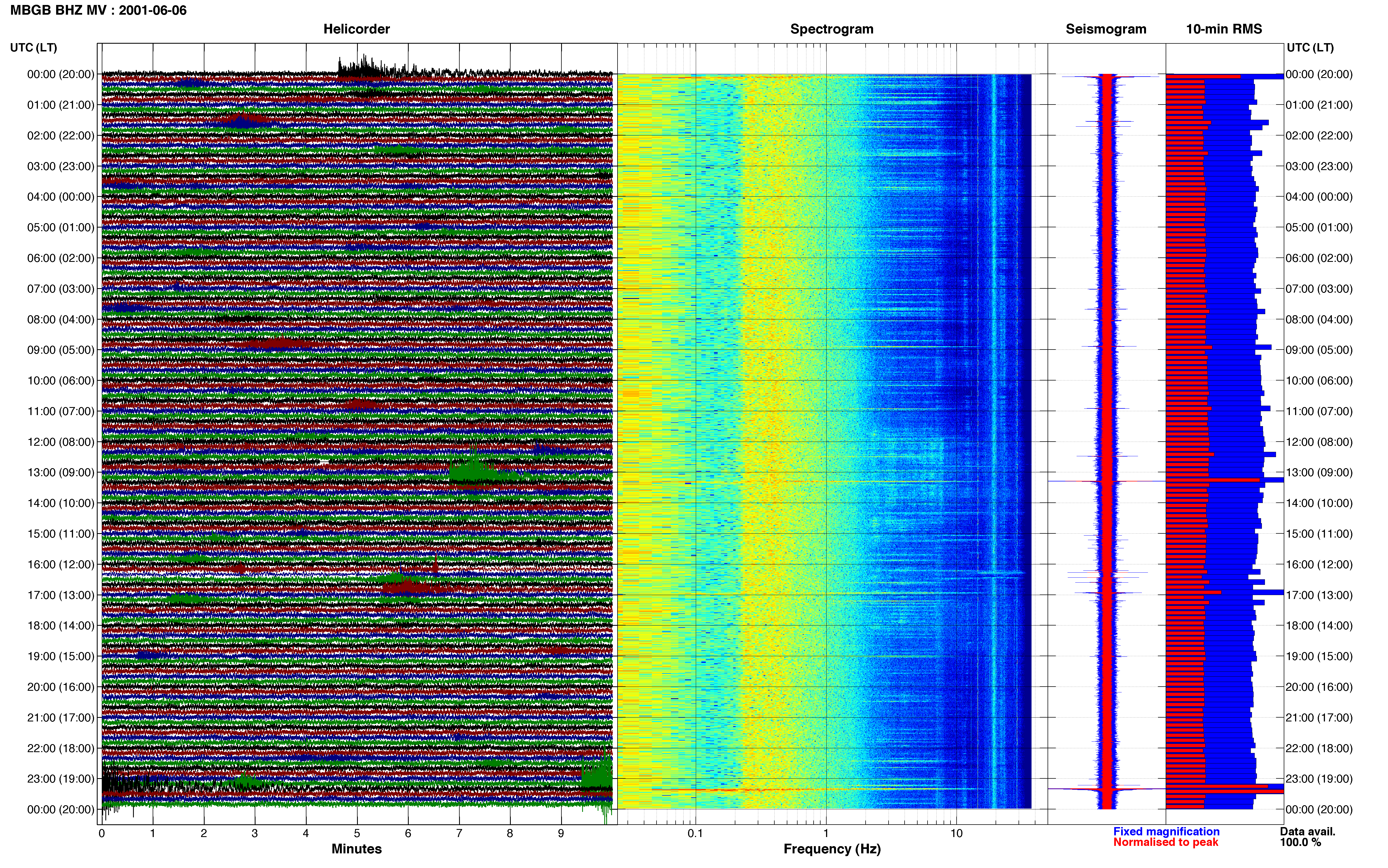Click '21:00 (17:00)' beside the RMS panel

1319,718
